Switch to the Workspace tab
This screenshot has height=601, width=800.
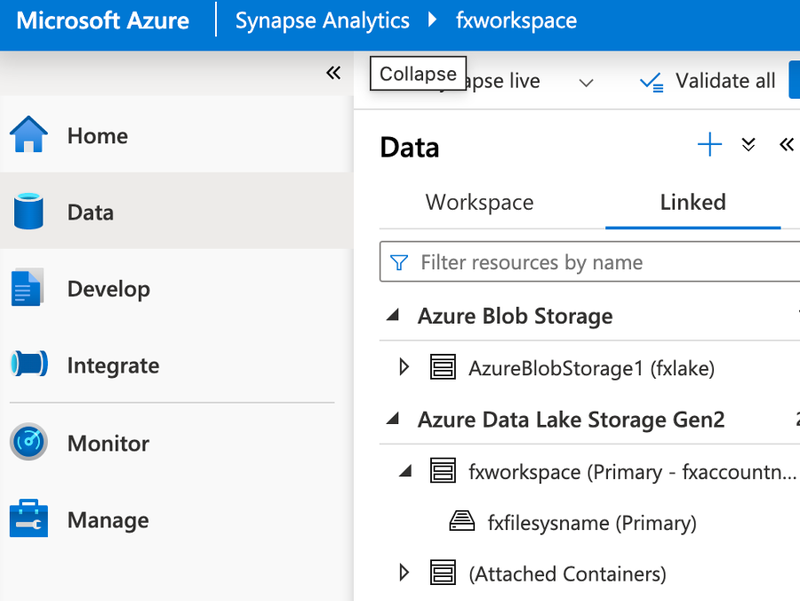[x=480, y=202]
